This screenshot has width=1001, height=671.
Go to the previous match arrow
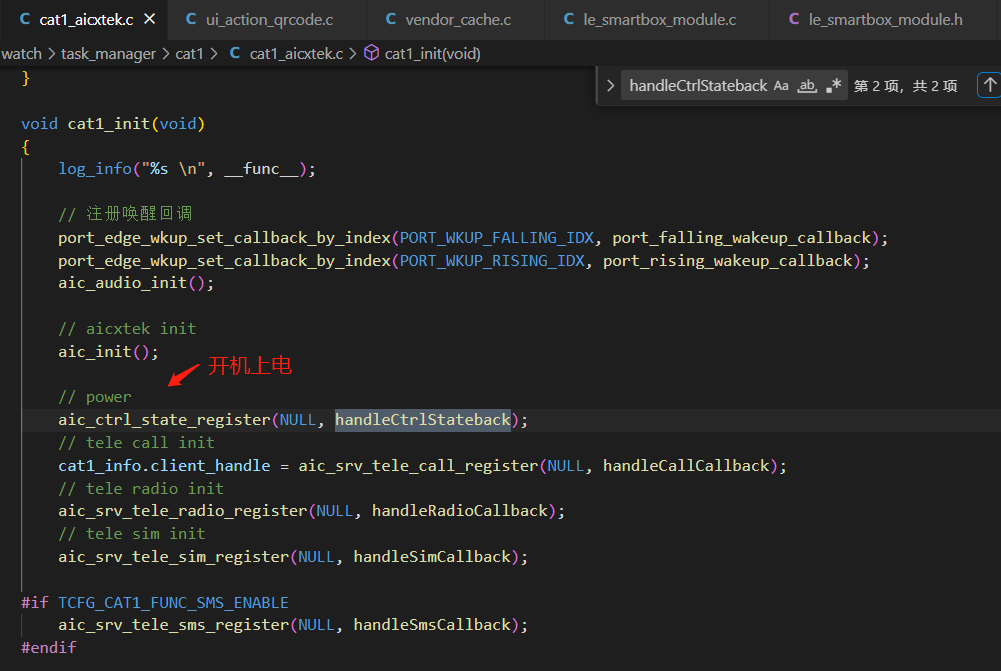(x=990, y=85)
